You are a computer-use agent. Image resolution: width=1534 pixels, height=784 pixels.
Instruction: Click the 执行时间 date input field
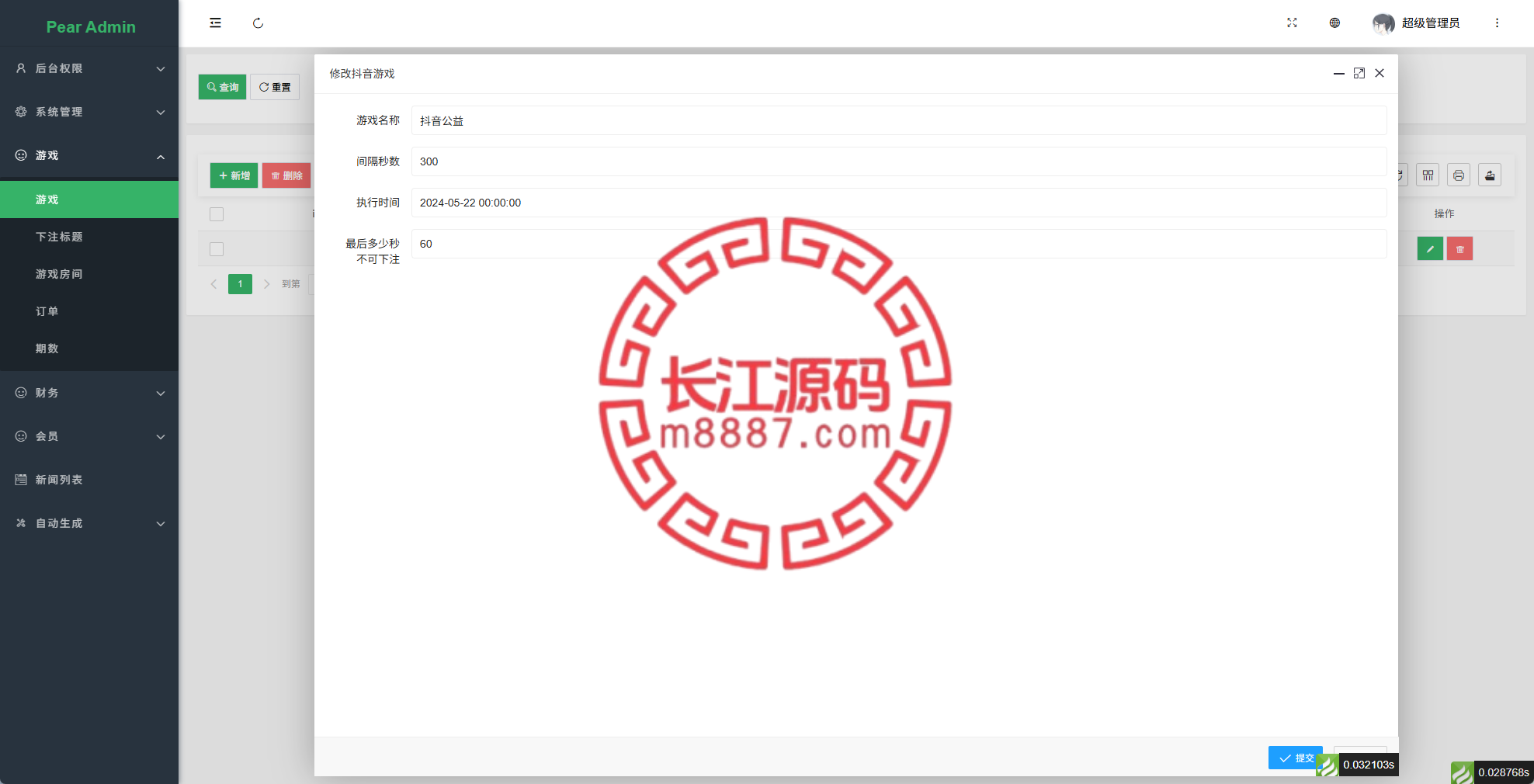899,203
